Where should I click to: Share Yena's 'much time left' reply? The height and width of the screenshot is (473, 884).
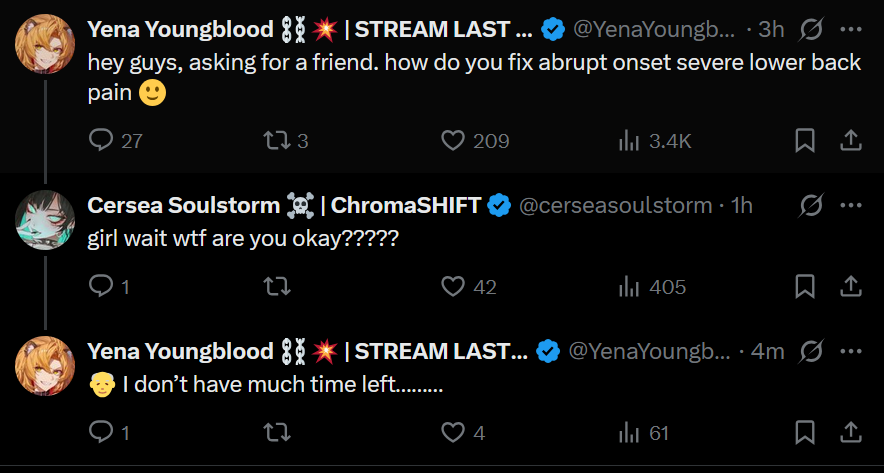tap(850, 432)
